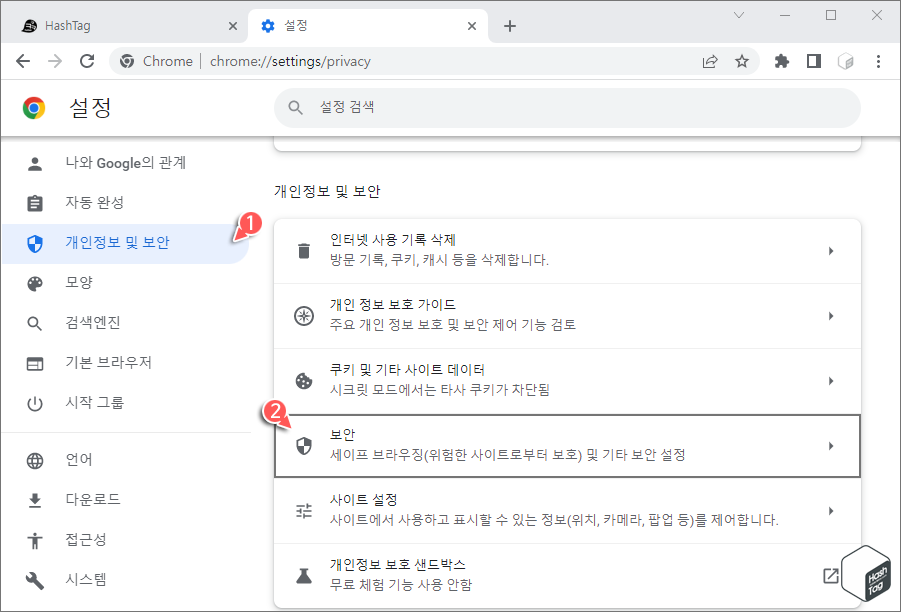Click the wrench icon beside 시스템
The height and width of the screenshot is (612, 901).
pos(36,579)
